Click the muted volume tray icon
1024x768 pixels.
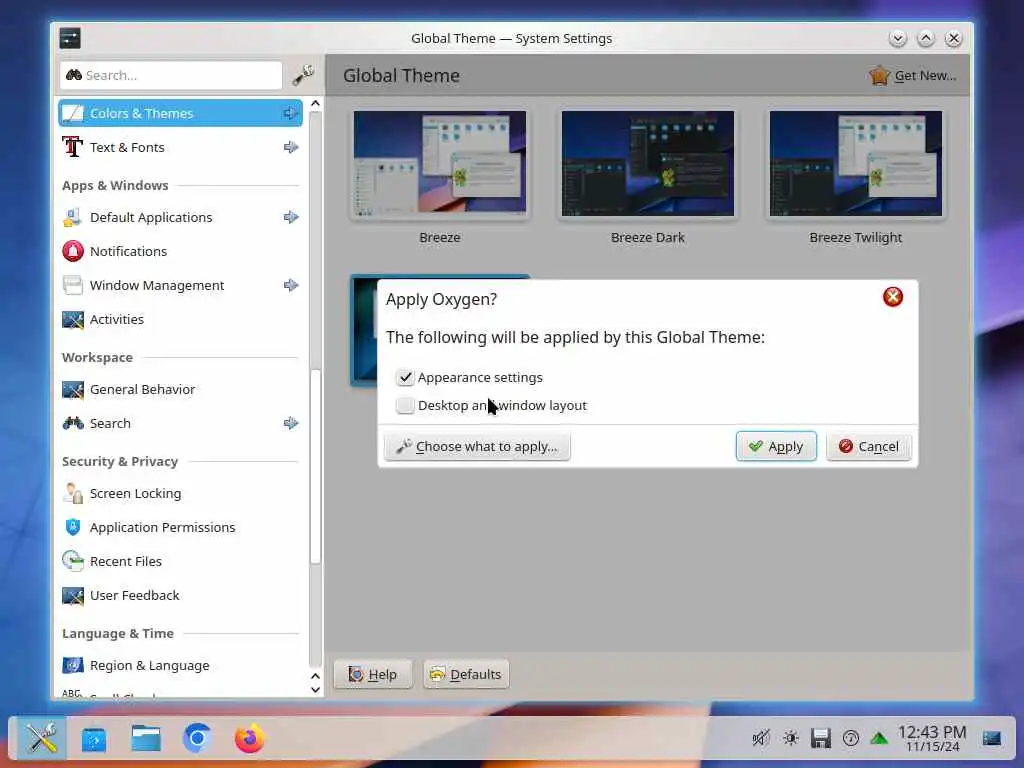761,739
